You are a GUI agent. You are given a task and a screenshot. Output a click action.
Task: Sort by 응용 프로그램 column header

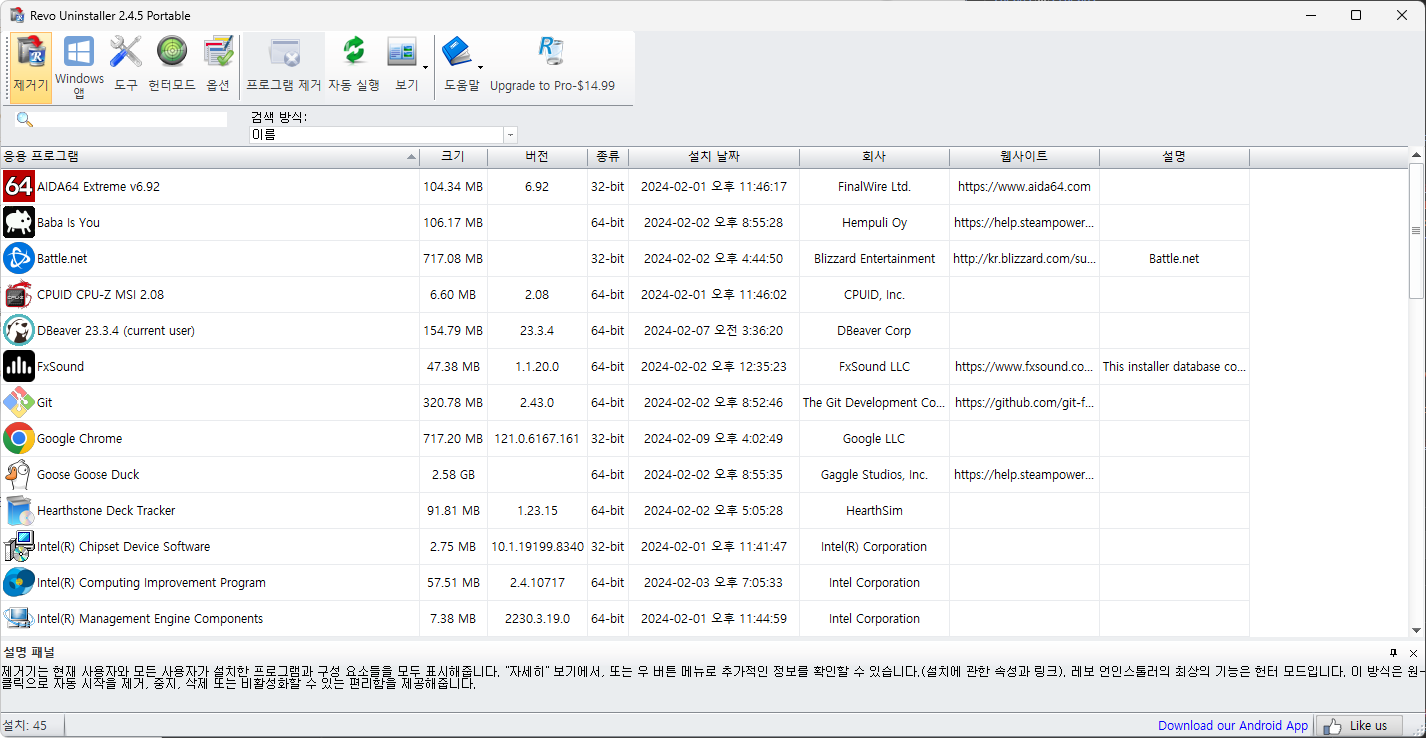[210, 157]
